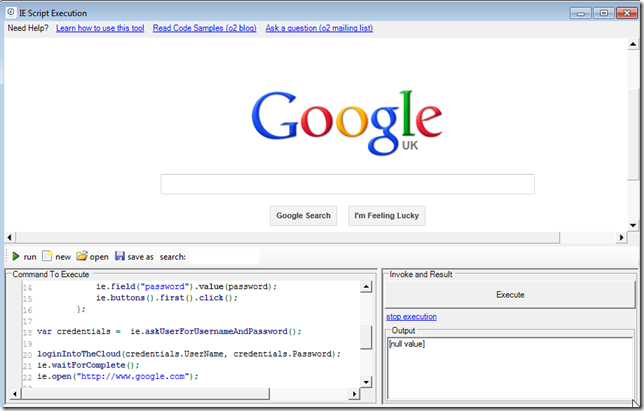Click into the toolbar search field
The width and height of the screenshot is (644, 411).
tap(224, 257)
